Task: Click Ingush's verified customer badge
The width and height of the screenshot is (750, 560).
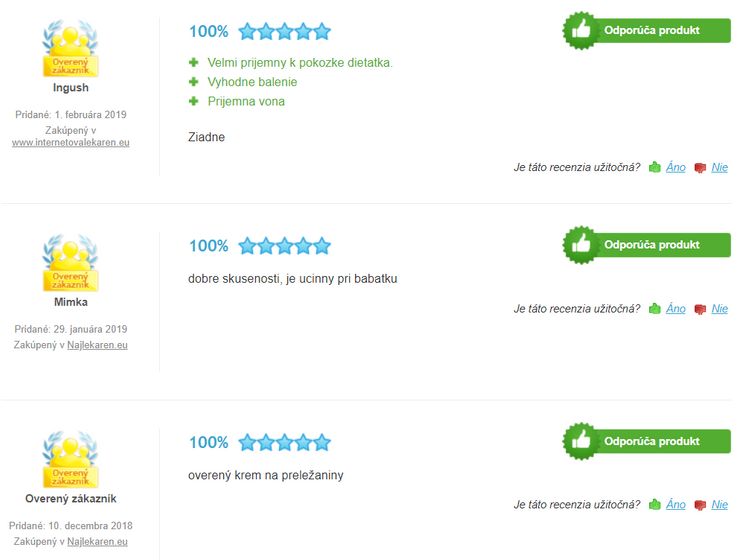Action: 70,48
